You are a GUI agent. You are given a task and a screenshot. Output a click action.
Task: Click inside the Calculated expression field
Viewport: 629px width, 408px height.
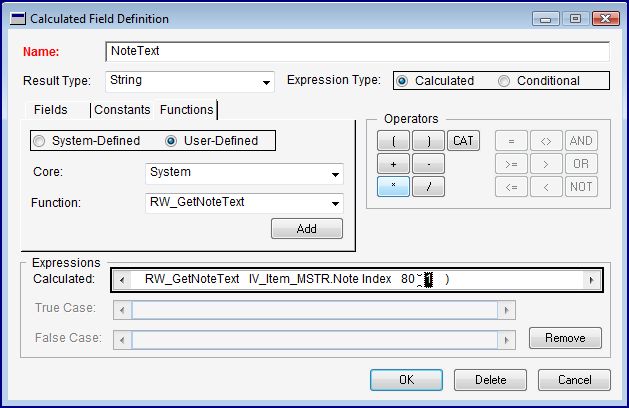point(357,280)
